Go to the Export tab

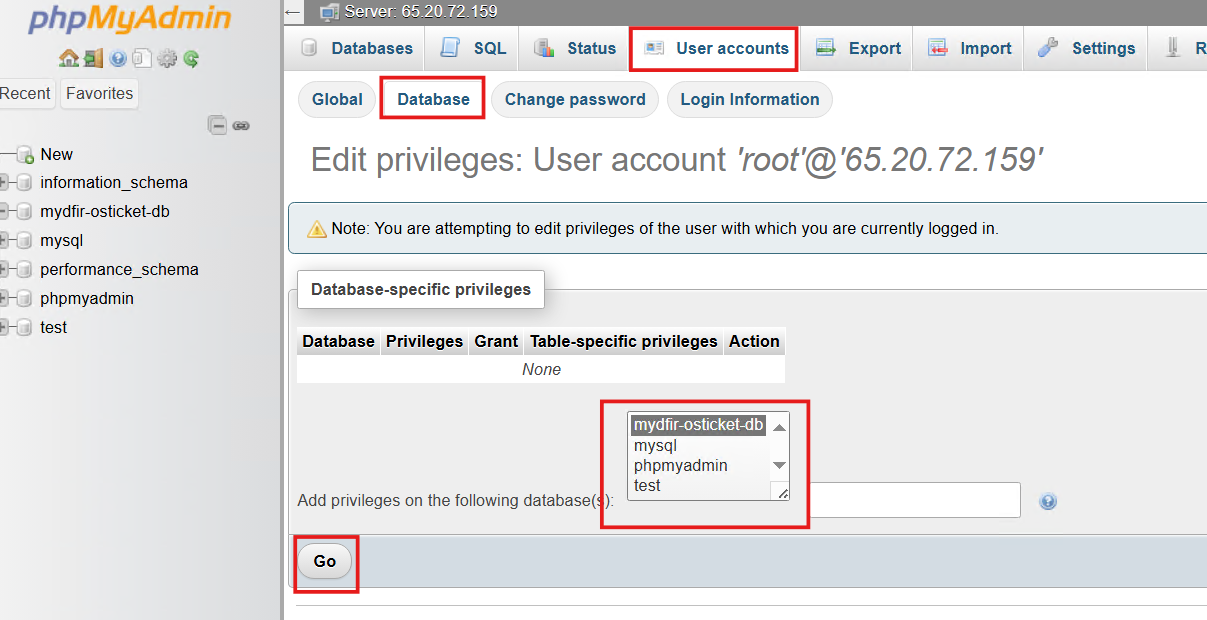858,48
